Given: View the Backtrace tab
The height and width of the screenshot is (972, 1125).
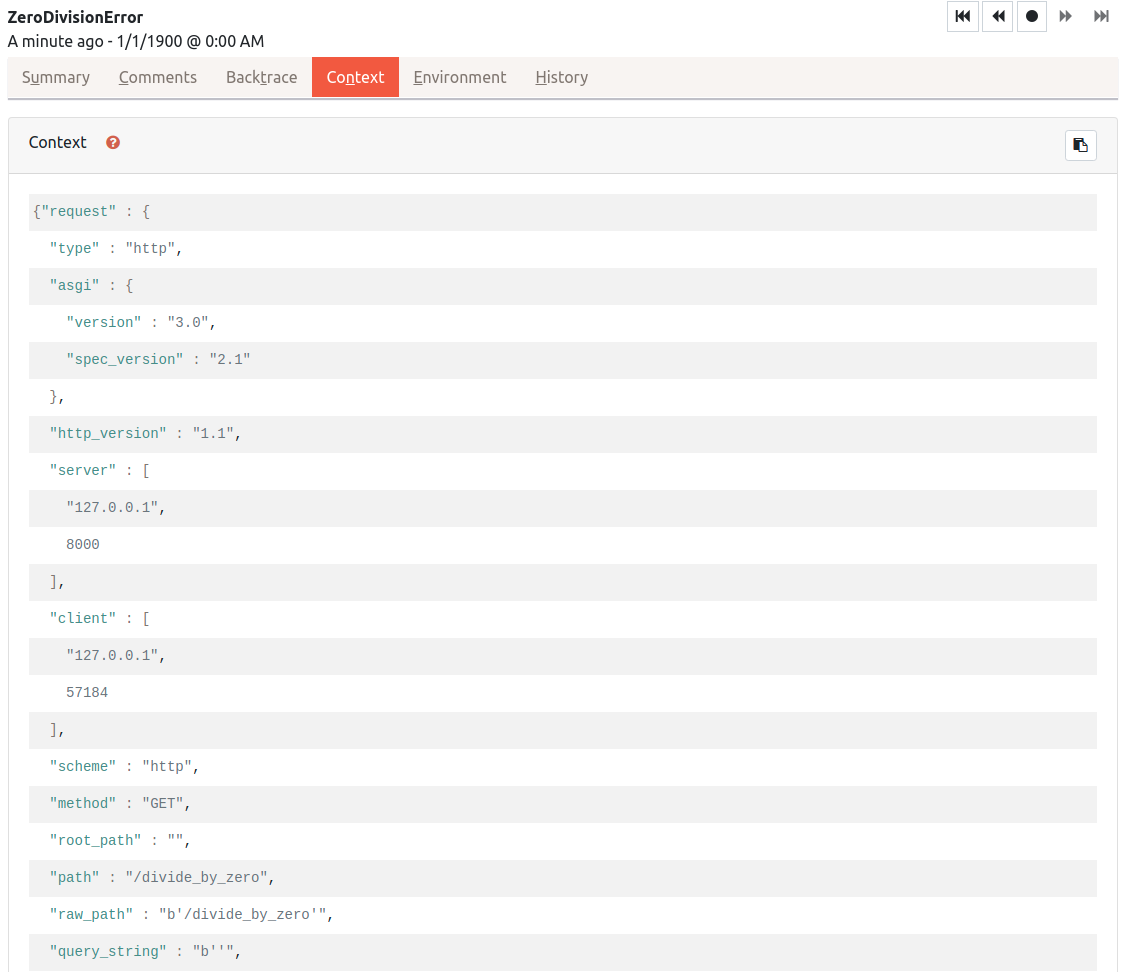Looking at the screenshot, I should click(x=261, y=77).
